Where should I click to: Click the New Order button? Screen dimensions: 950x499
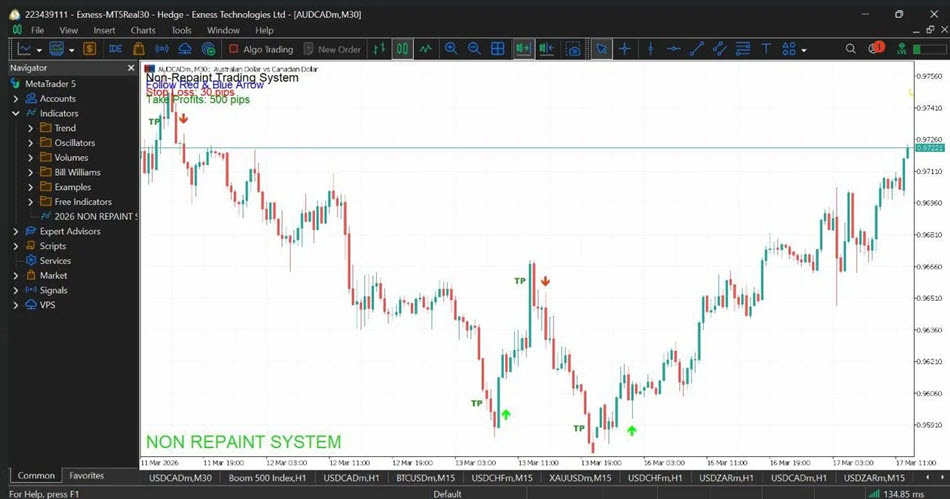coord(333,49)
